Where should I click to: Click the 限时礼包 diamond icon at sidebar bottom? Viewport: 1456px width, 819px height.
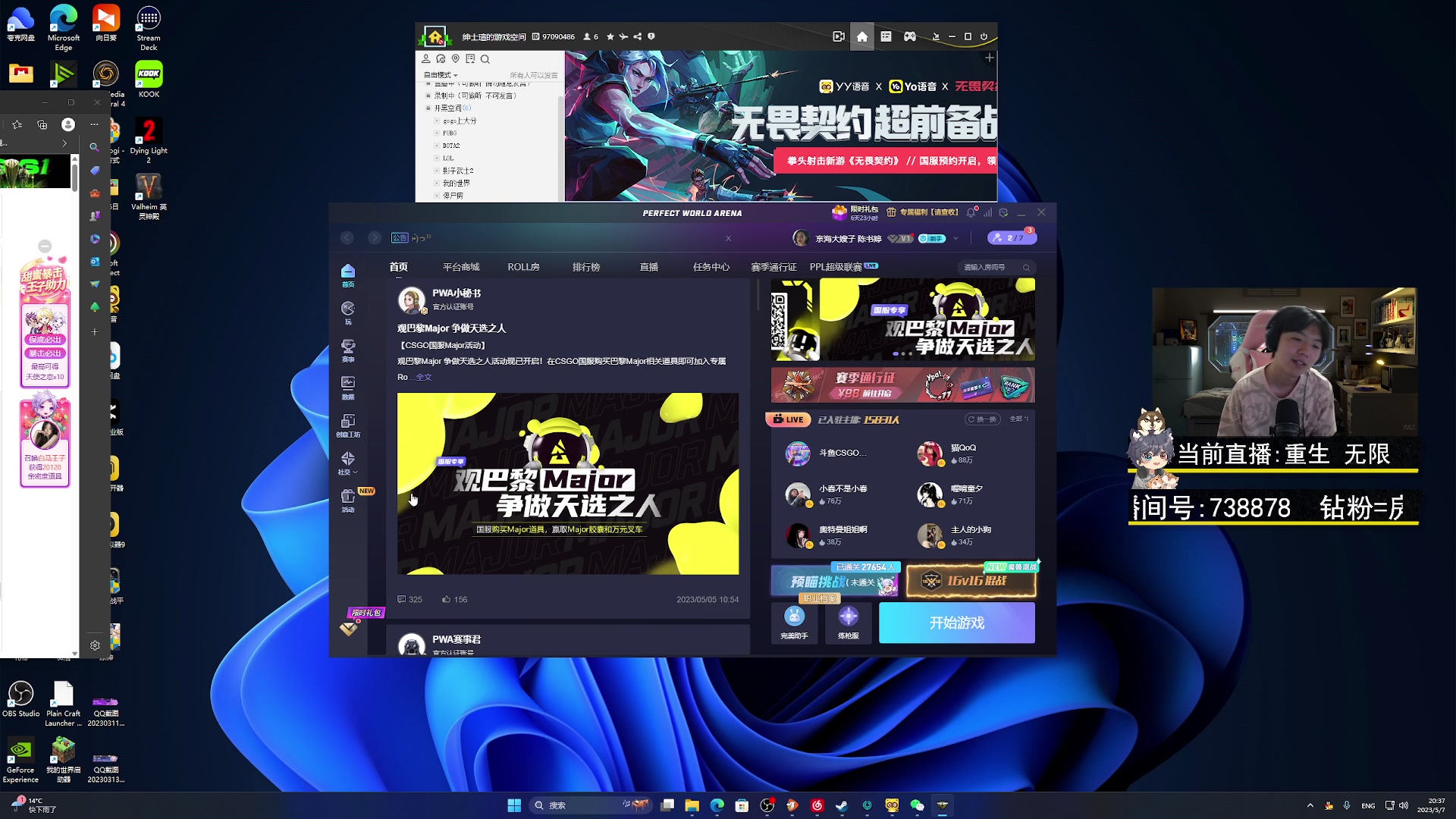349,628
